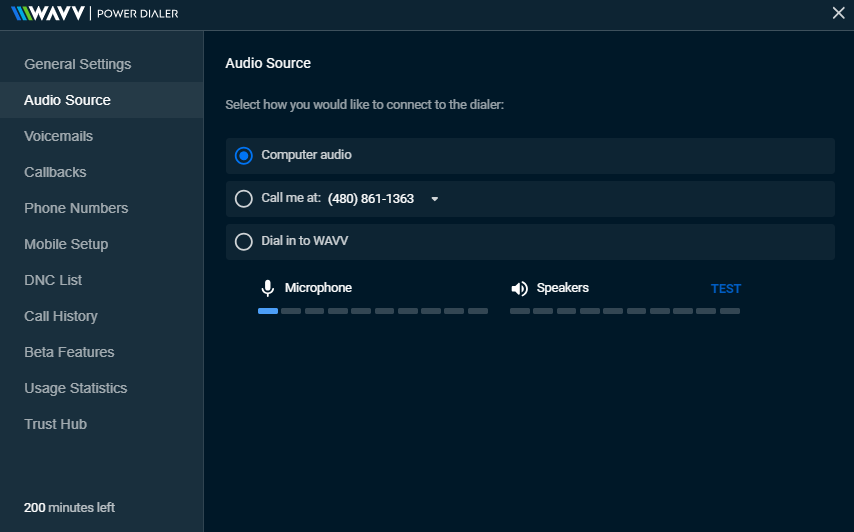Click the speakers level meter bar
Viewport: 854px width, 532px height.
point(625,311)
